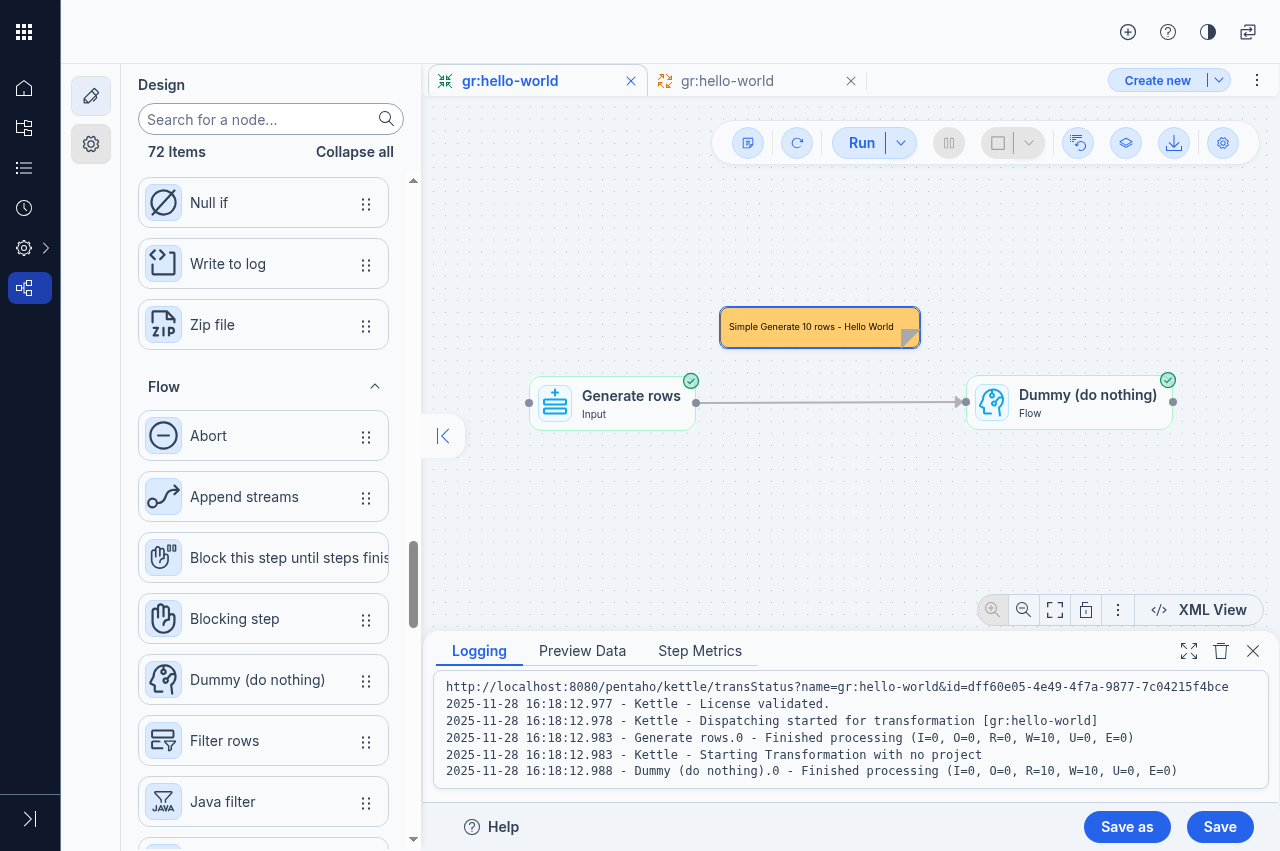Viewport: 1280px width, 851px height.
Task: Open the Run dropdown arrow
Action: (x=901, y=143)
